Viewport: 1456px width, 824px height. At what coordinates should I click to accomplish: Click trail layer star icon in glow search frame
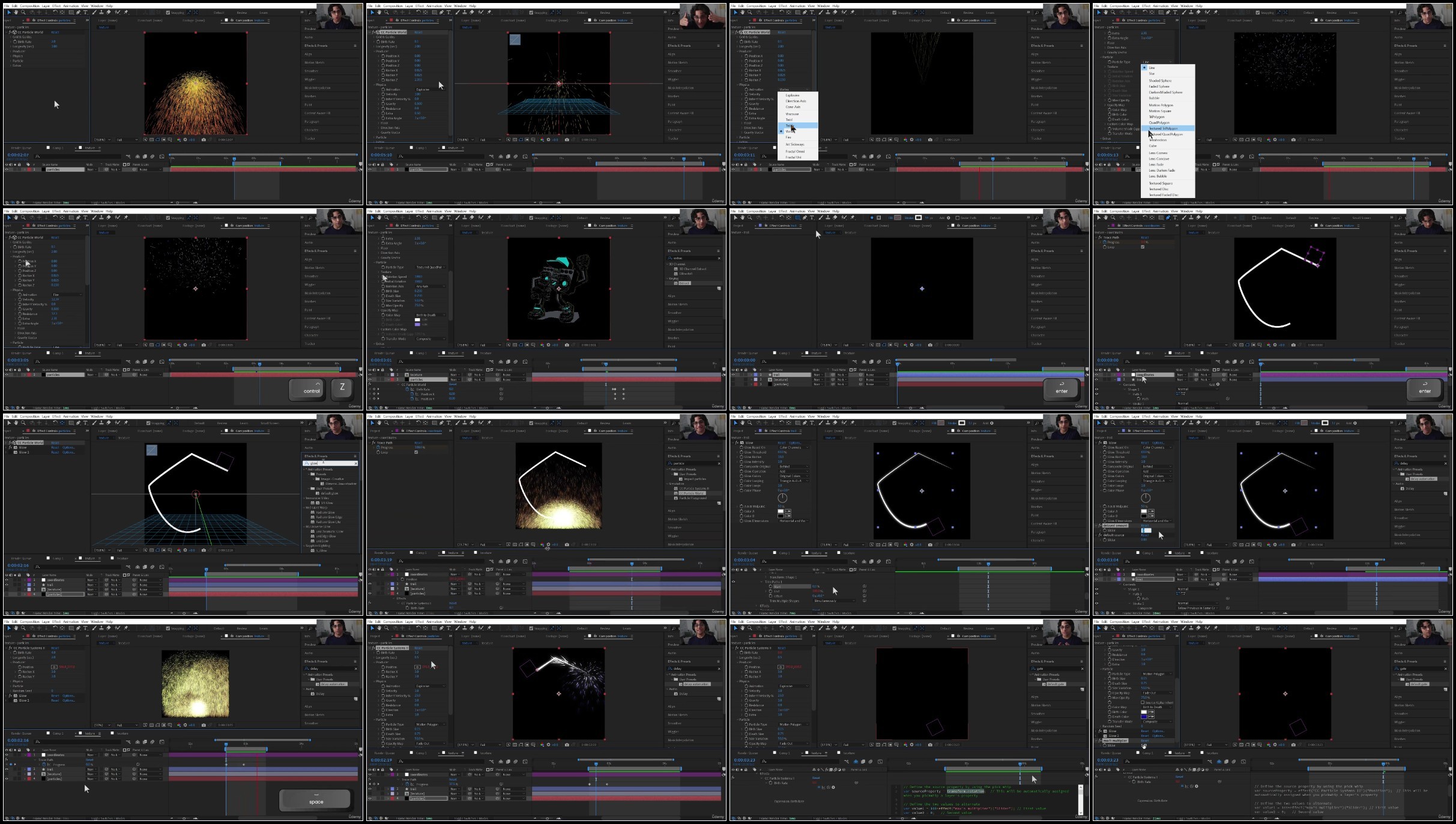43,585
